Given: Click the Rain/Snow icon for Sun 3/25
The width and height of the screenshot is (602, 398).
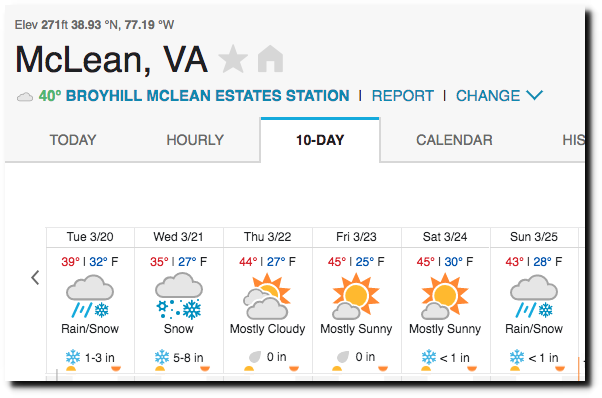Looking at the screenshot, I should [x=534, y=296].
